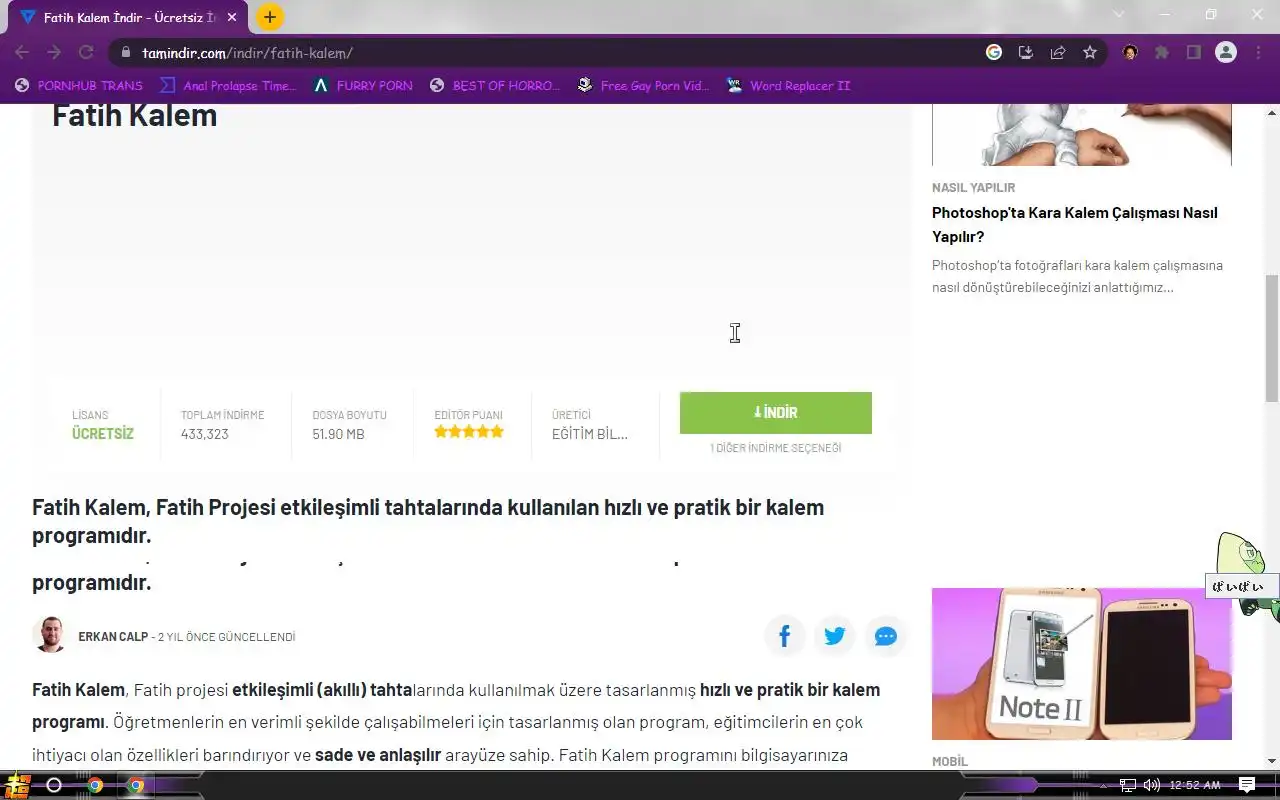Click the page's vertical scrollbar thumb

pyautogui.click(x=1272, y=338)
